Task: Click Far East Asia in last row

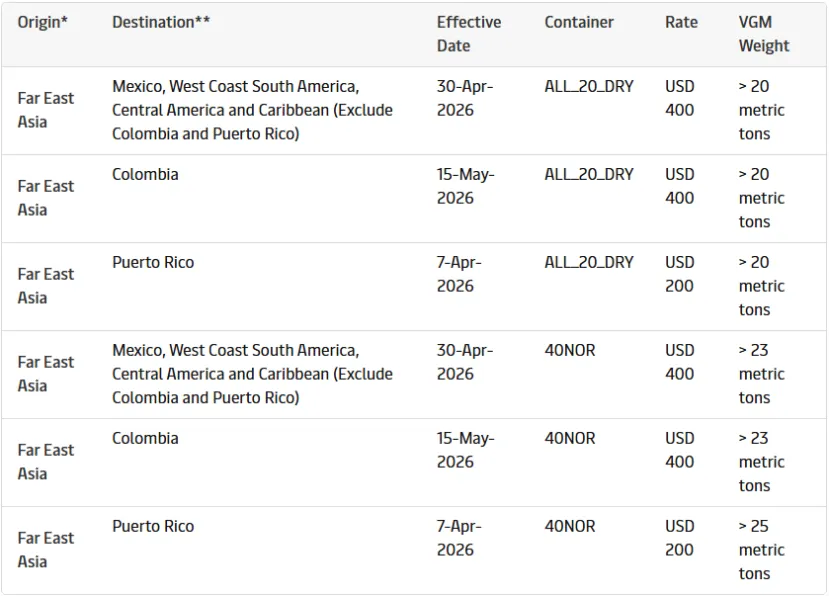Action: [45, 550]
